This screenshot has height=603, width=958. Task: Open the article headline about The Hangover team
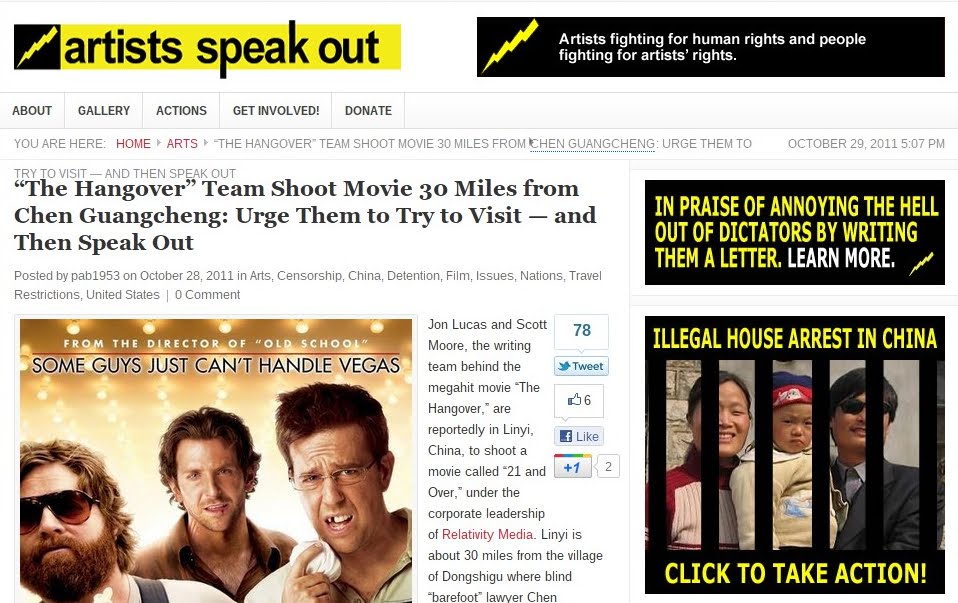tap(305, 216)
